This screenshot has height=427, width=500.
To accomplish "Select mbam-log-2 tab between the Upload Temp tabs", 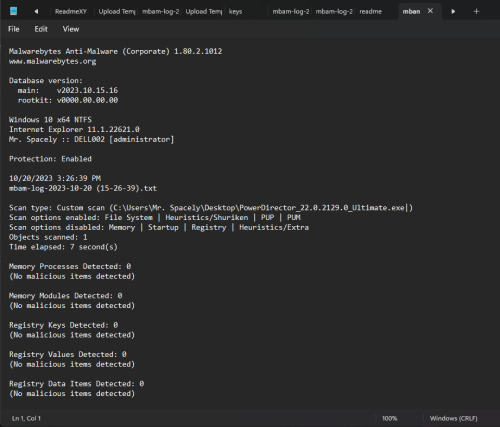I will 160,11.
